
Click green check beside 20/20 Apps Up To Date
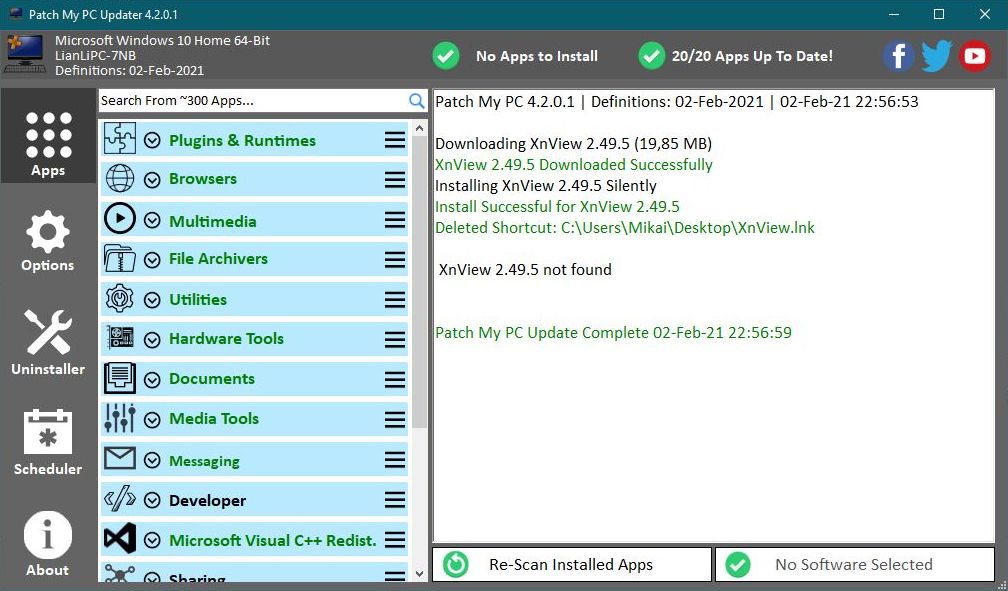[652, 56]
